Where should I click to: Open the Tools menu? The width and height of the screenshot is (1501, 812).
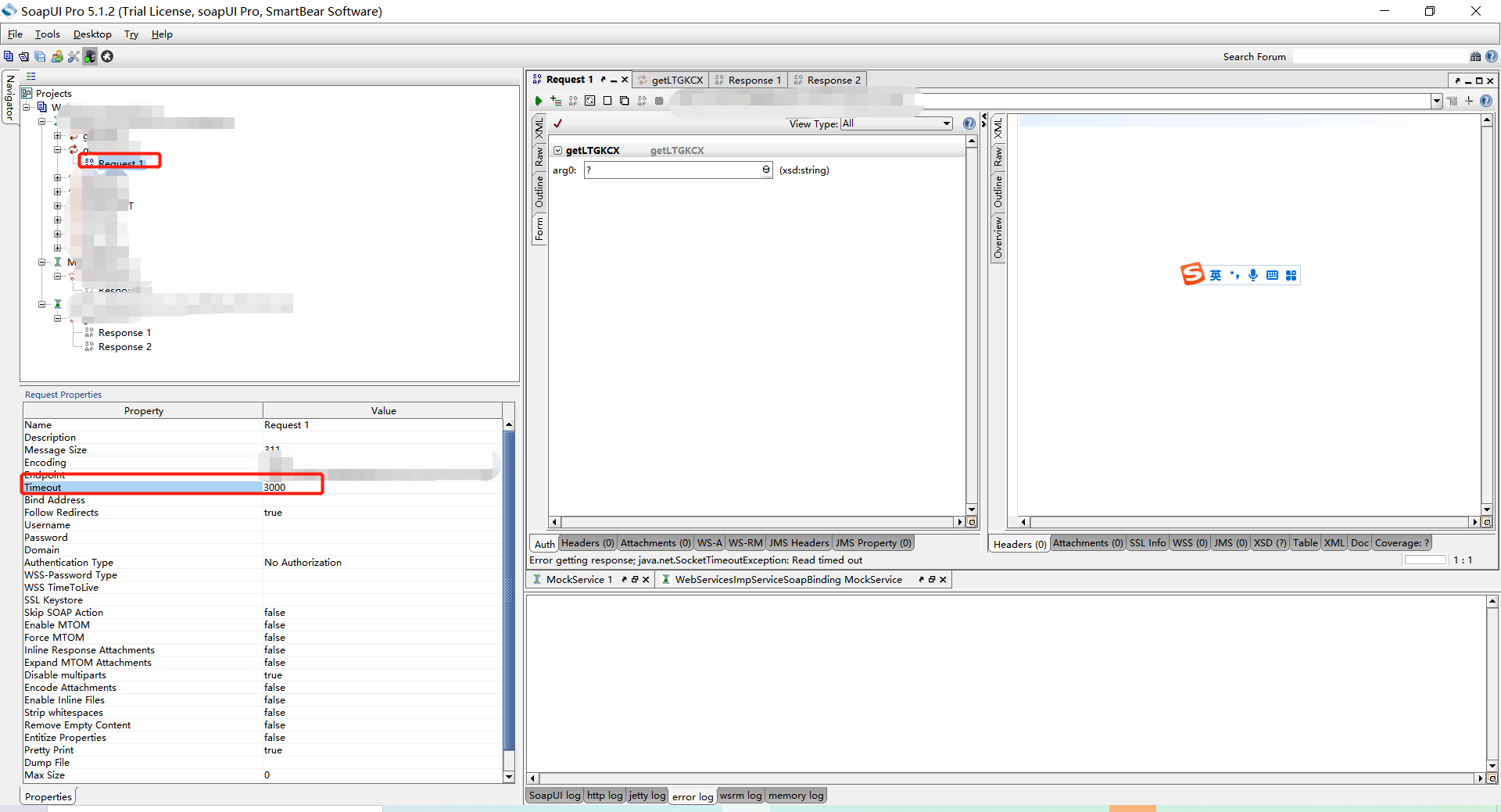point(47,34)
